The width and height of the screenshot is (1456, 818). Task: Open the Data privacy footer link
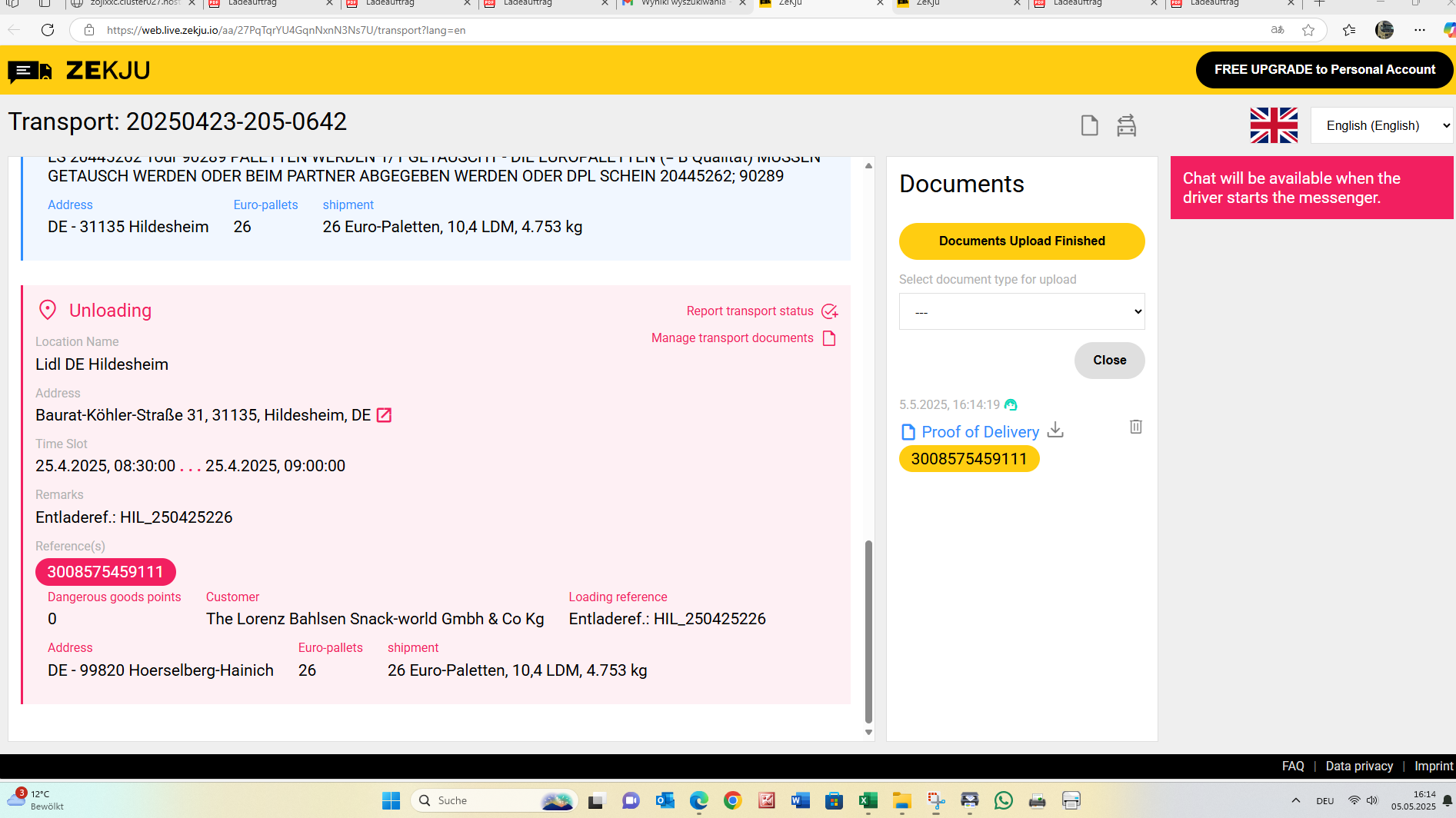pyautogui.click(x=1359, y=766)
